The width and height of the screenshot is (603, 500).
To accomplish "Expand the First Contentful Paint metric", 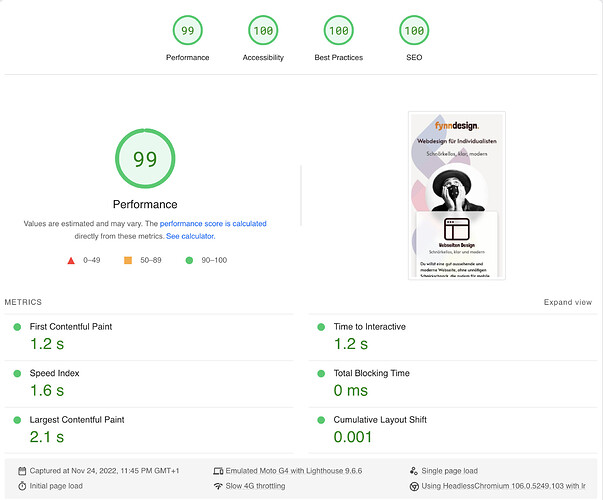I will [x=72, y=327].
